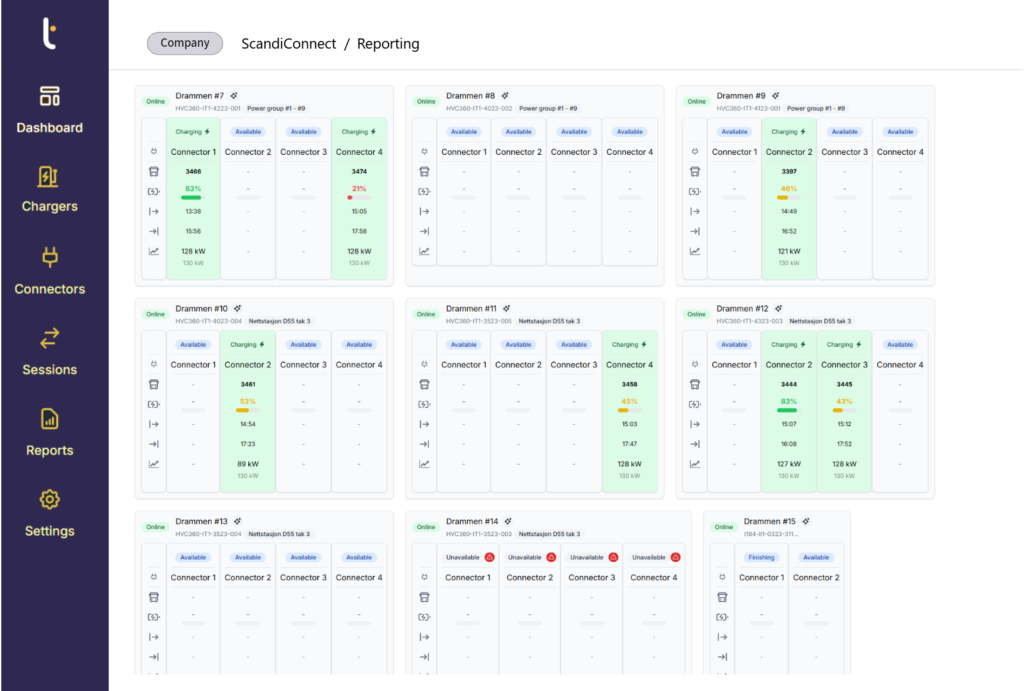1024x691 pixels.
Task: Open the Connectors section
Action: (x=50, y=271)
